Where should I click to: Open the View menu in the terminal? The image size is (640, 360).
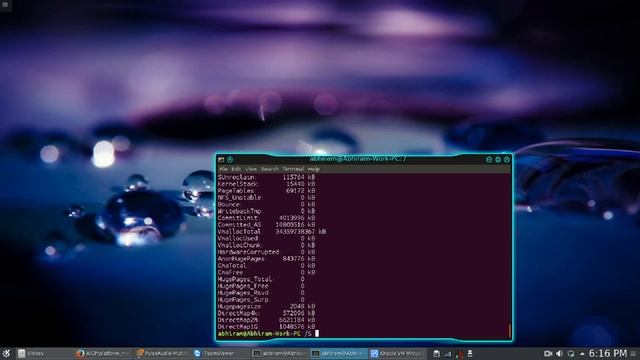[251, 169]
